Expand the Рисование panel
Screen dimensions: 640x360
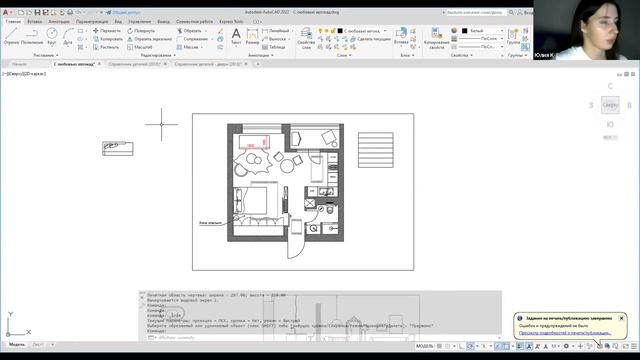coord(46,55)
